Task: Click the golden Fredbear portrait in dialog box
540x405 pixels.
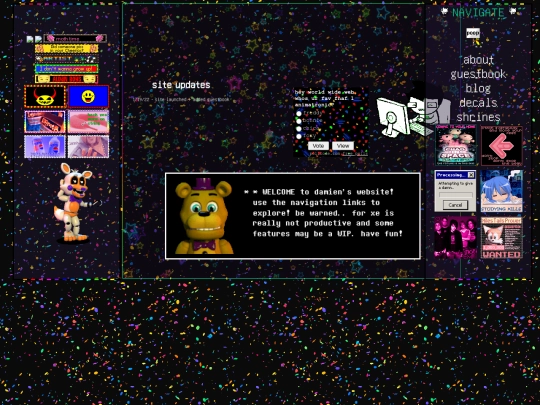Action: [204, 216]
